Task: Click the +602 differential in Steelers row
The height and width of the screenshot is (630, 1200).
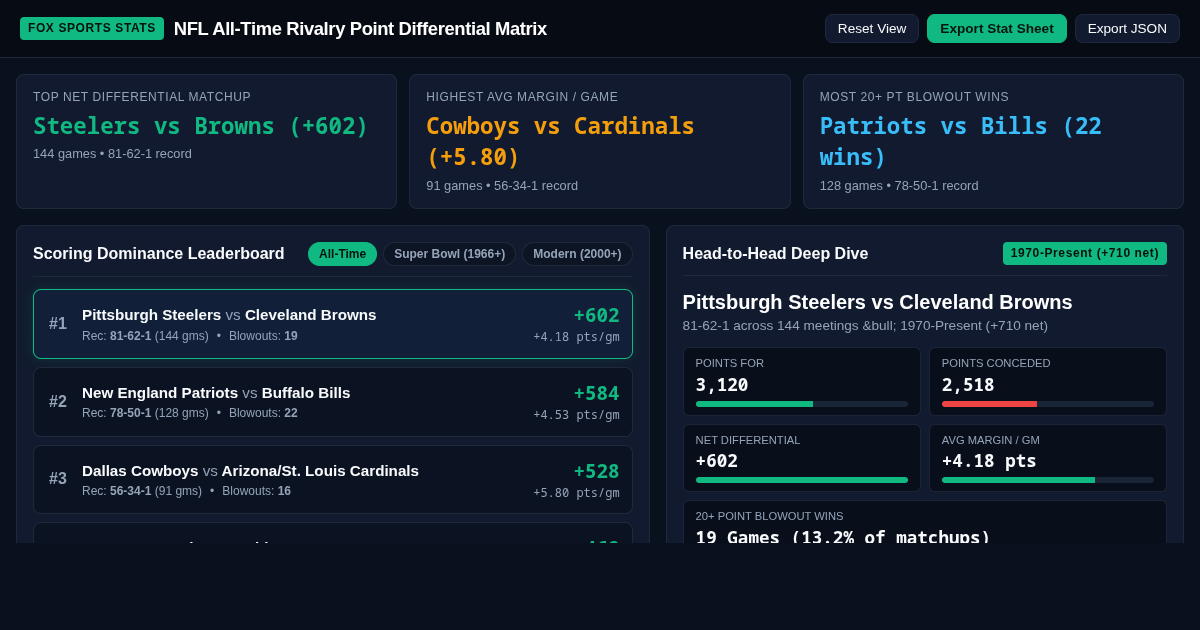Action: click(x=596, y=315)
